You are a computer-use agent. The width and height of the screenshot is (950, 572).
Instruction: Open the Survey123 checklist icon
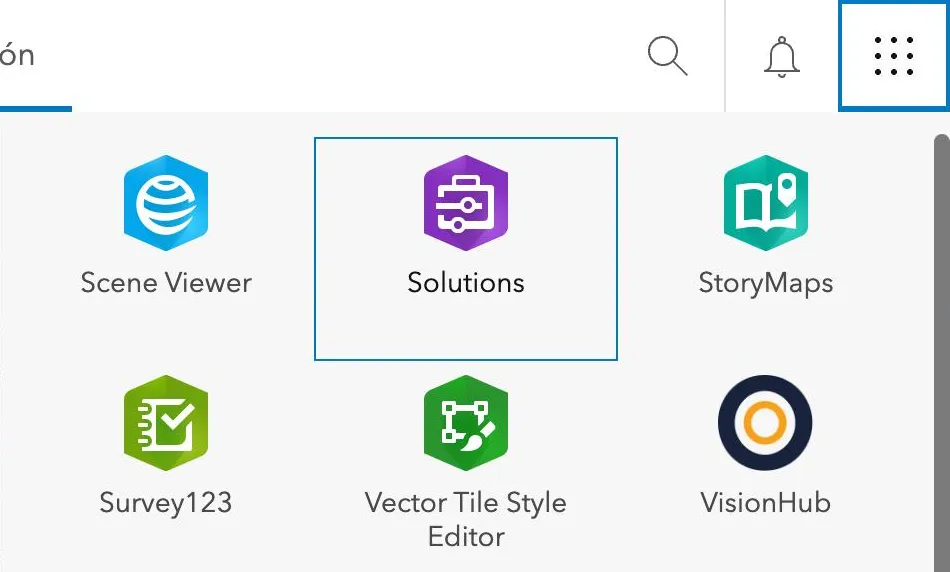point(166,423)
